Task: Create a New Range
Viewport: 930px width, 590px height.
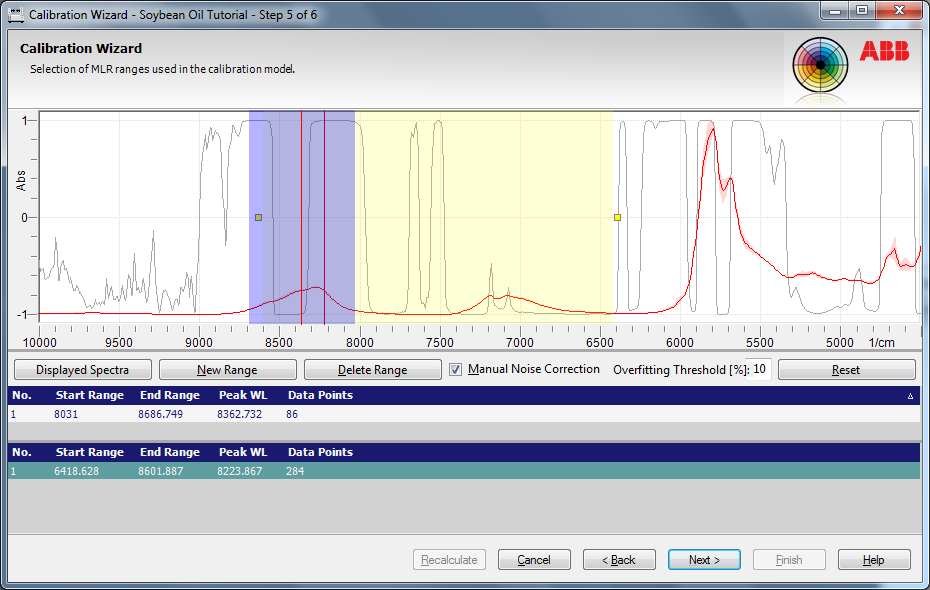Action: [227, 369]
